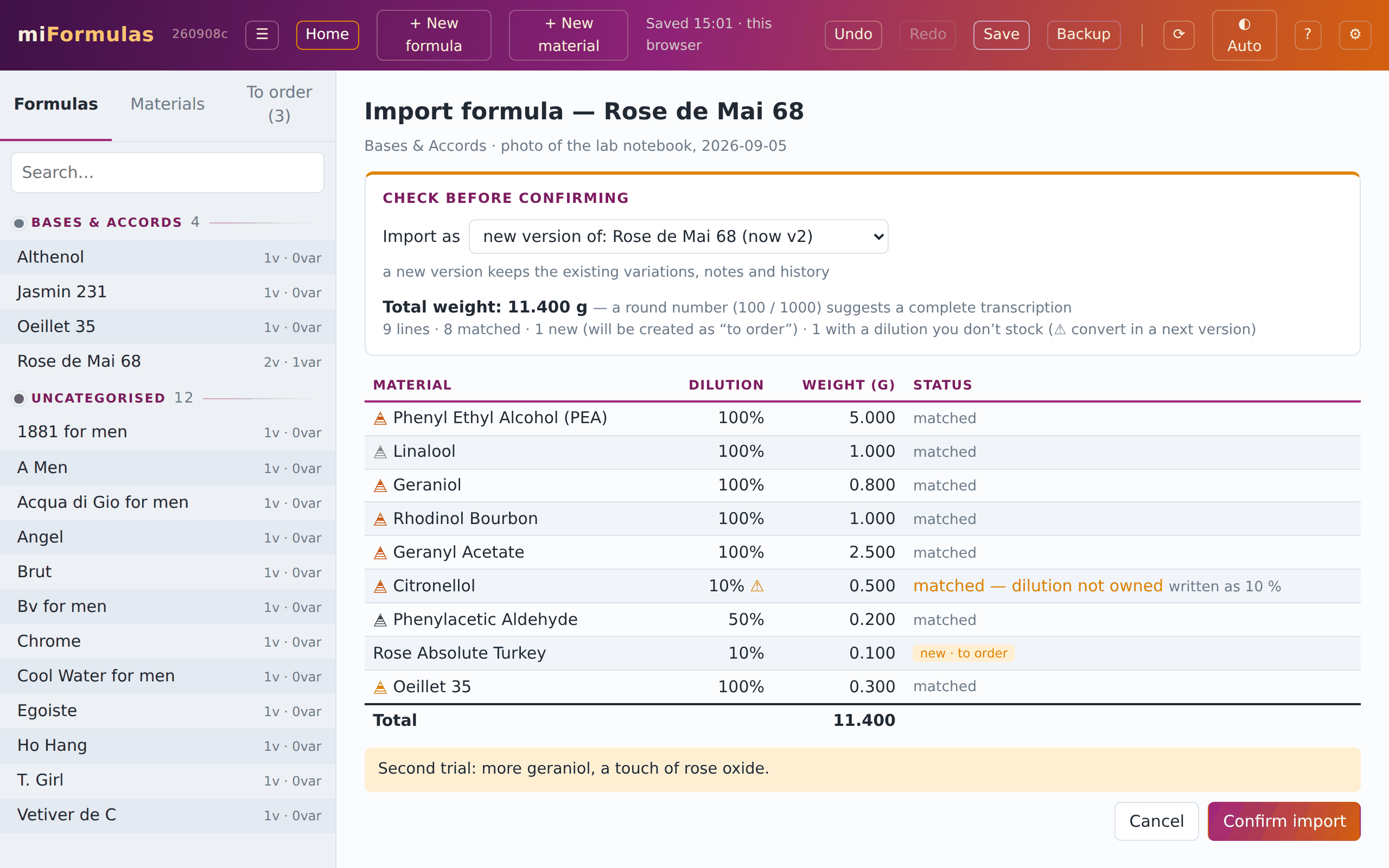This screenshot has width=1389, height=868.
Task: Click the hazard triangle beside Rhodinol Bourbon
Action: coord(380,519)
